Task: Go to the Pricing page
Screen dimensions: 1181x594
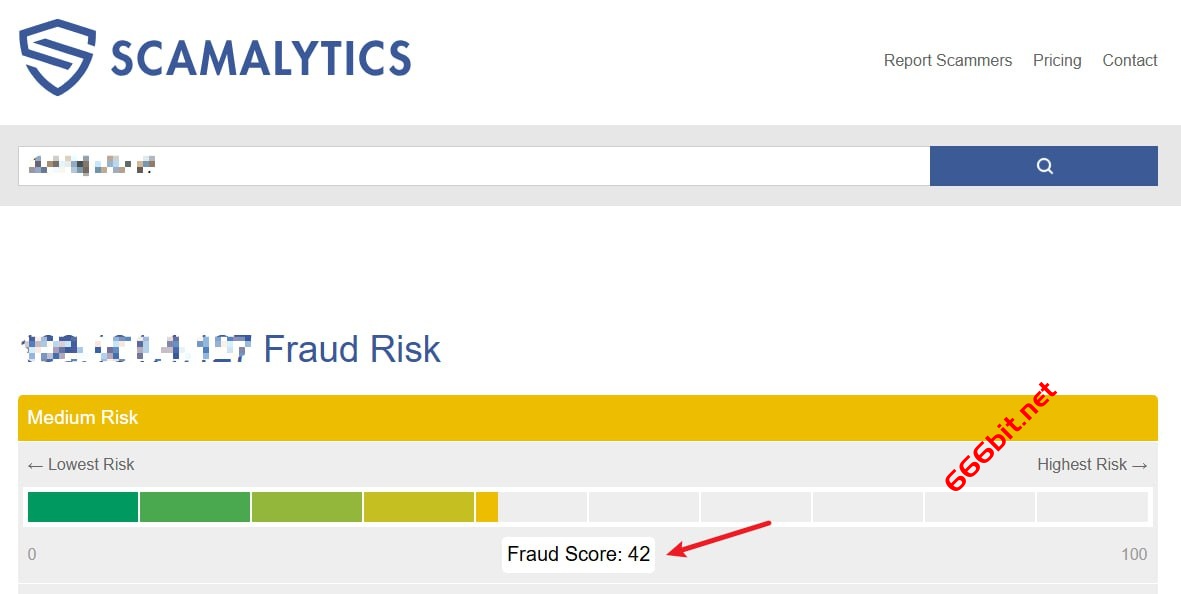Action: [x=1057, y=60]
